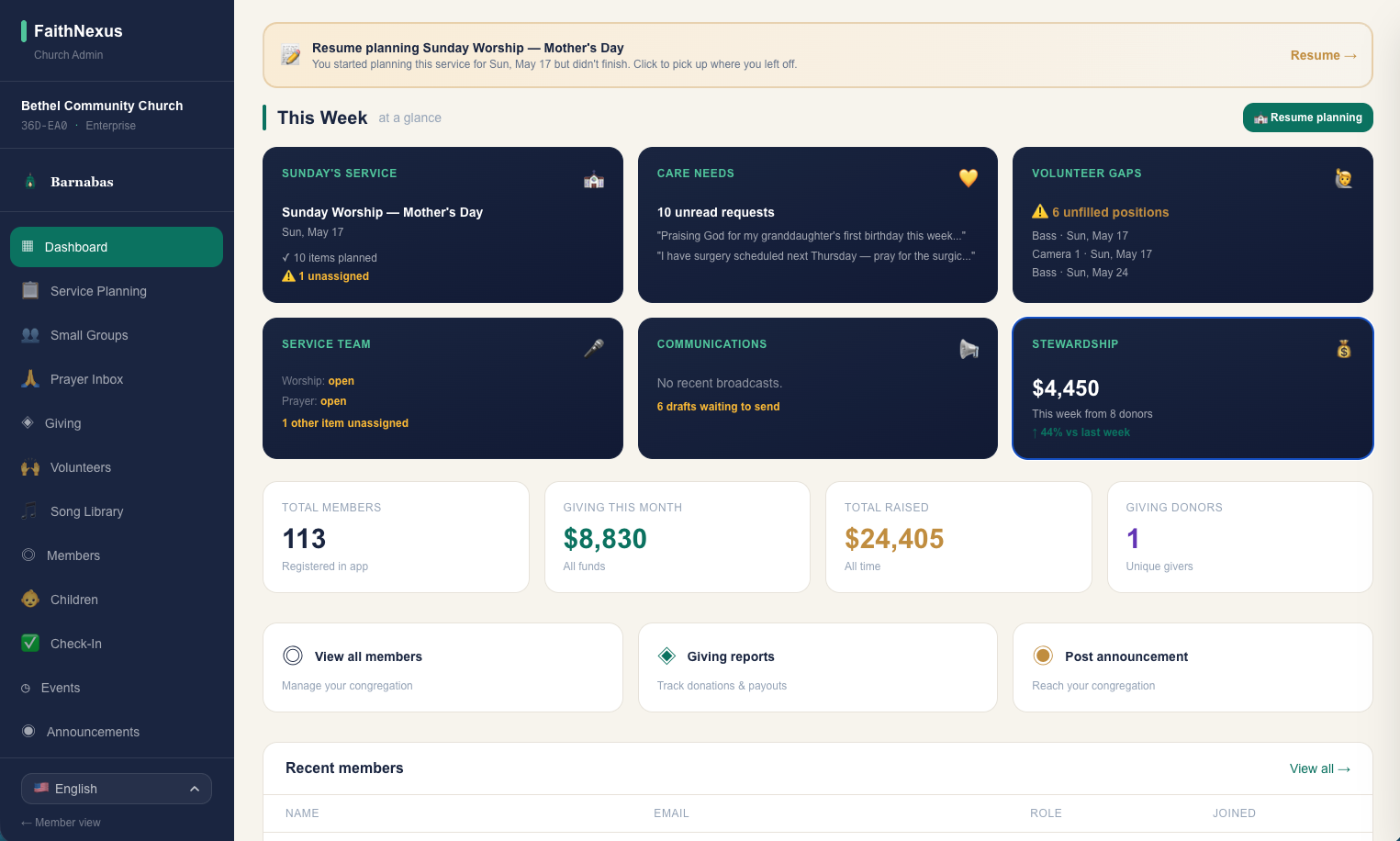The width and height of the screenshot is (1400, 841).
Task: Click '6 drafts waiting to send'
Action: point(718,407)
